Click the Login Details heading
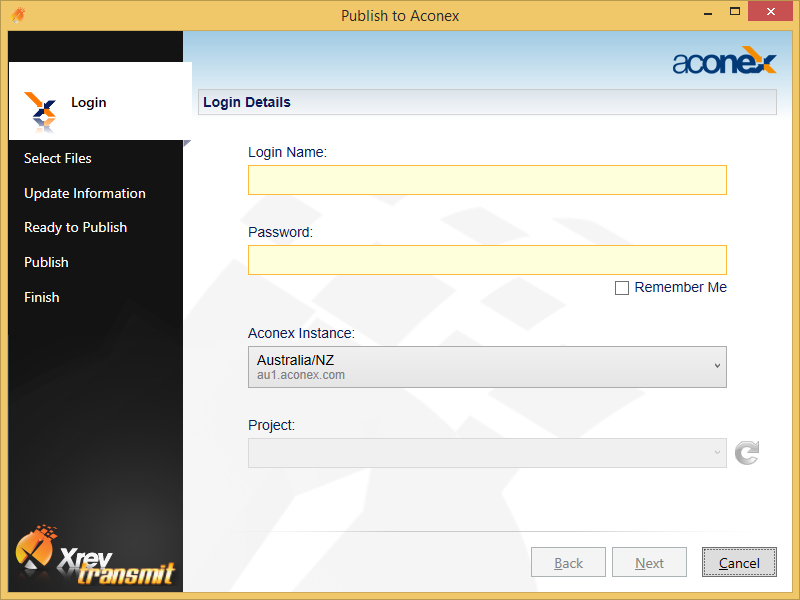 247,102
